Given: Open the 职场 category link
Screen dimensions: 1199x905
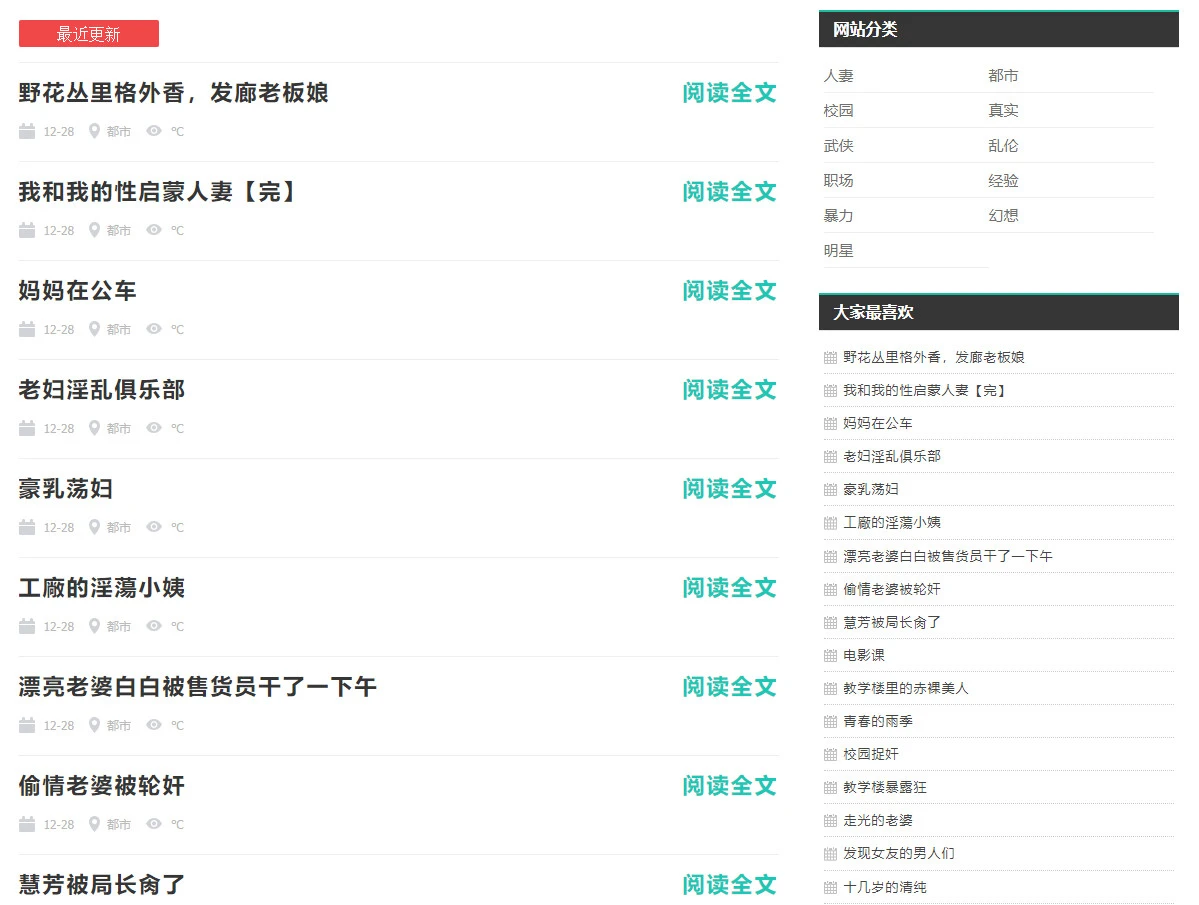Looking at the screenshot, I should (x=839, y=181).
